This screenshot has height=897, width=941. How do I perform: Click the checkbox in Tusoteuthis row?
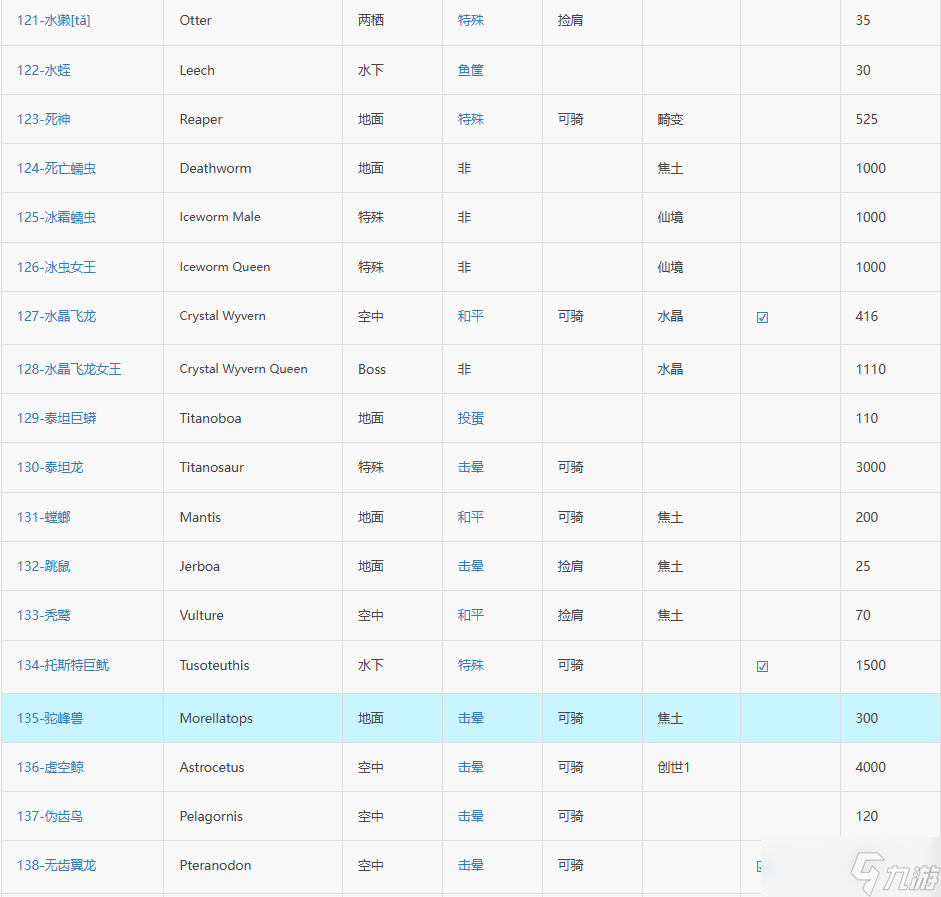click(762, 667)
